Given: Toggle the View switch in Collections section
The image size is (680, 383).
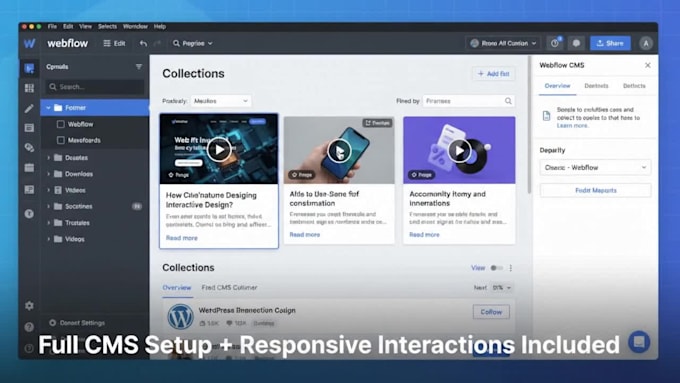Looking at the screenshot, I should click(x=496, y=268).
